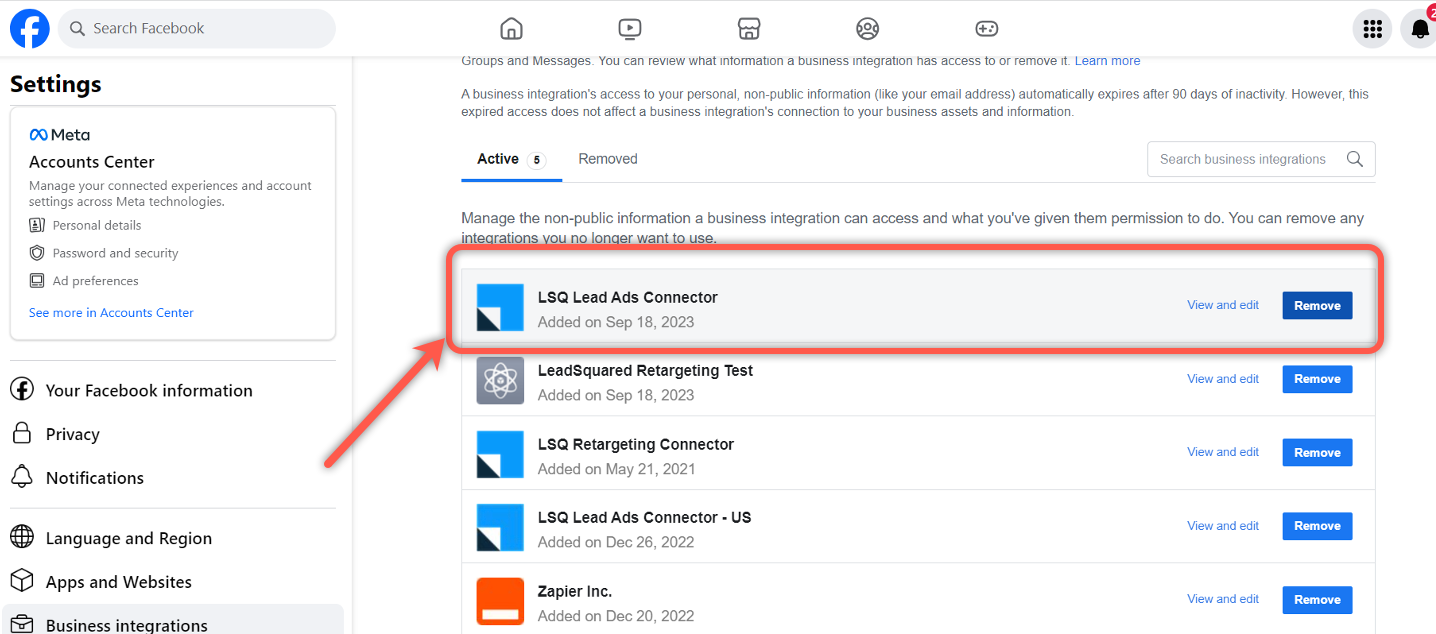Open the Marketplace icon
This screenshot has width=1436, height=634.
point(749,28)
